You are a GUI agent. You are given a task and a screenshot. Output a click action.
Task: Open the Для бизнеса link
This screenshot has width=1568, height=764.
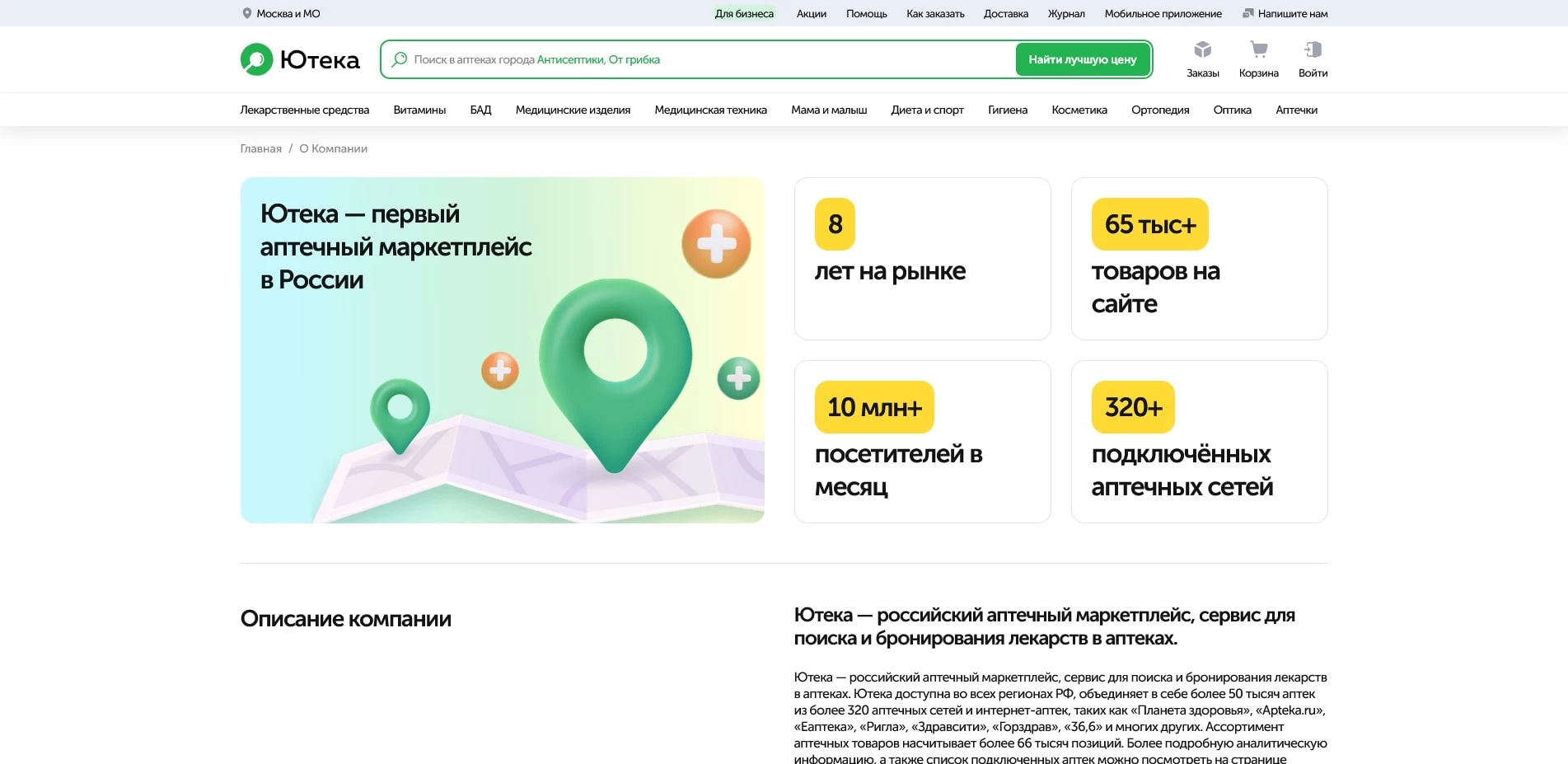[x=743, y=13]
